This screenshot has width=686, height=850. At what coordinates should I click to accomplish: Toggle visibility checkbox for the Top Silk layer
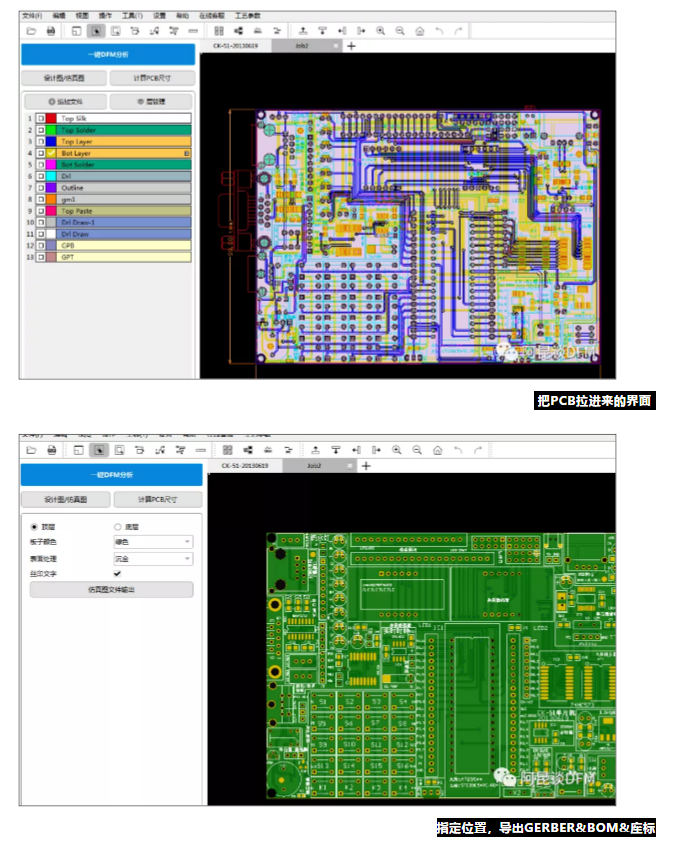41,119
